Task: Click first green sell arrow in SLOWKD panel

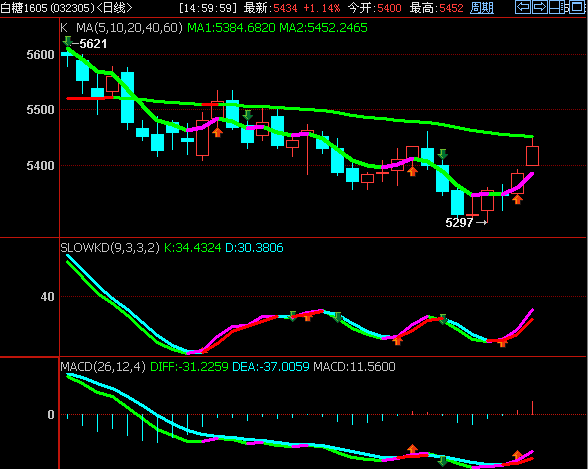Action: 292,316
